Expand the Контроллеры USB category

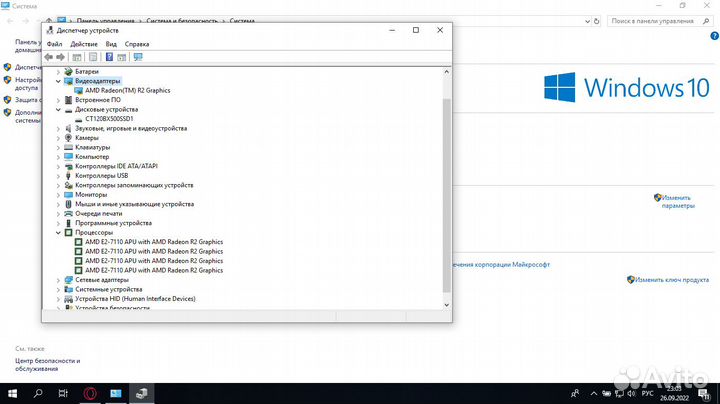point(57,176)
